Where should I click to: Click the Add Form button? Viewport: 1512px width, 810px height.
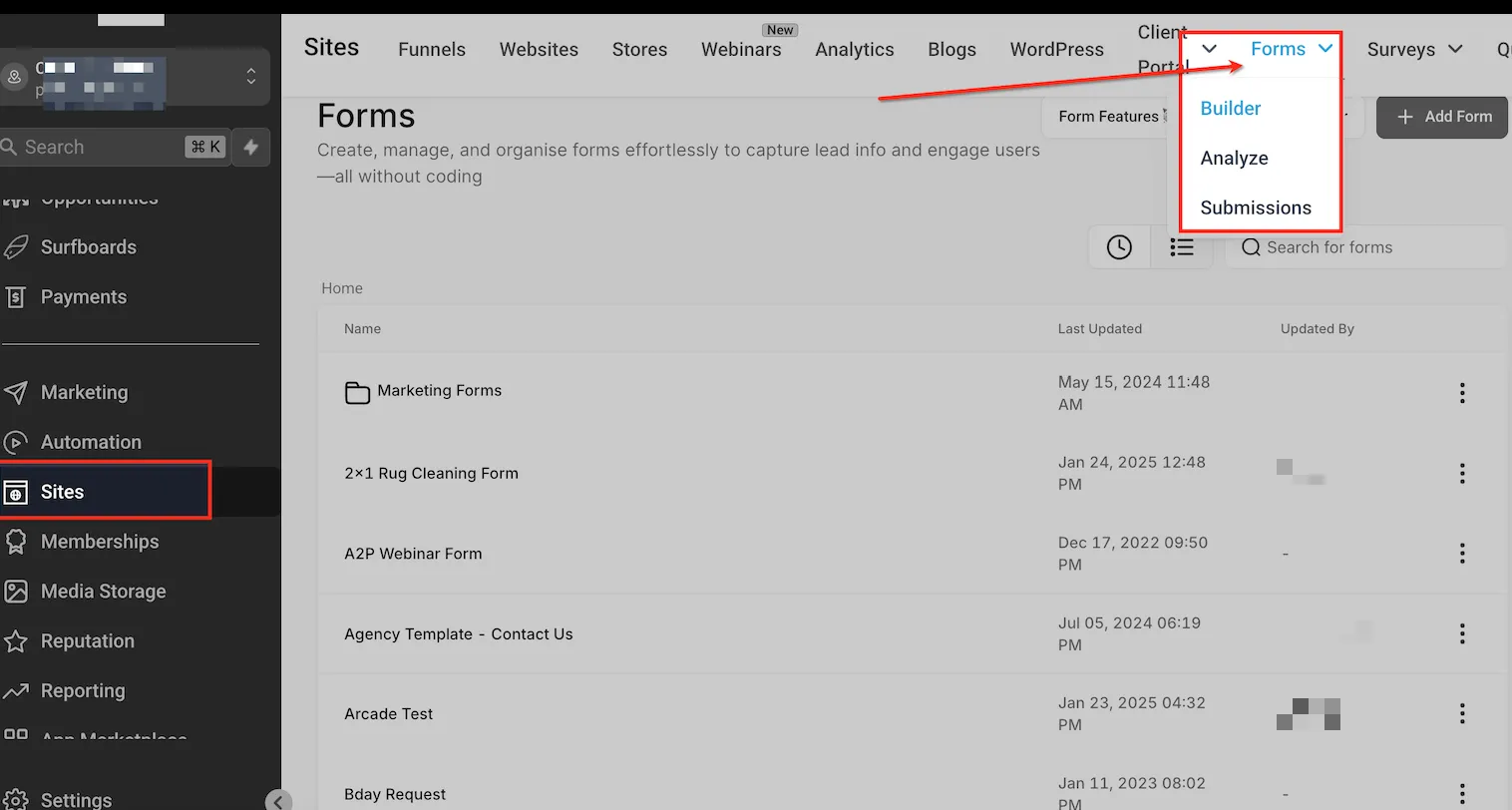[x=1442, y=117]
